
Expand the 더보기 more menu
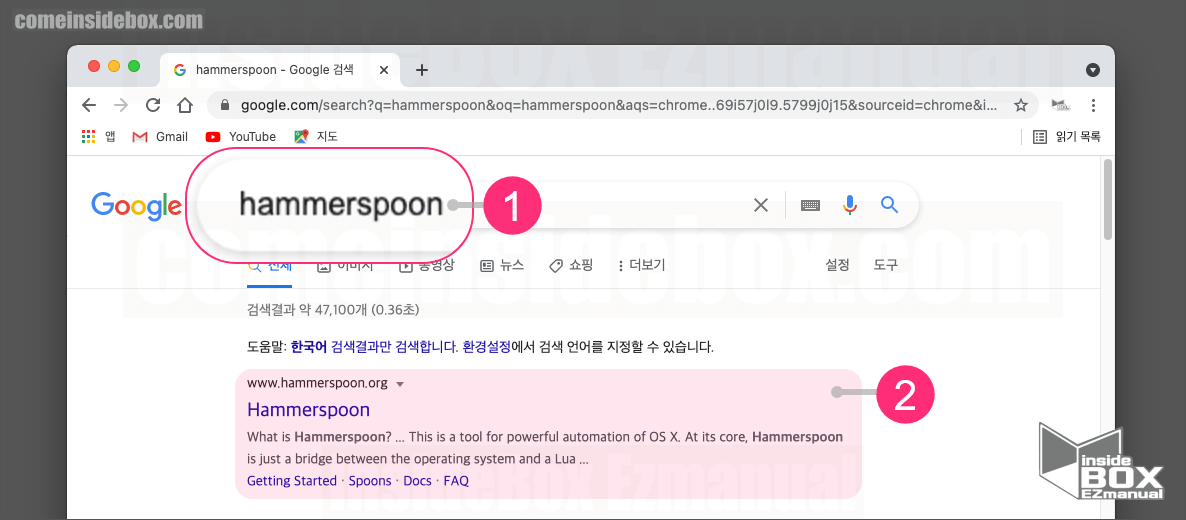pos(641,266)
